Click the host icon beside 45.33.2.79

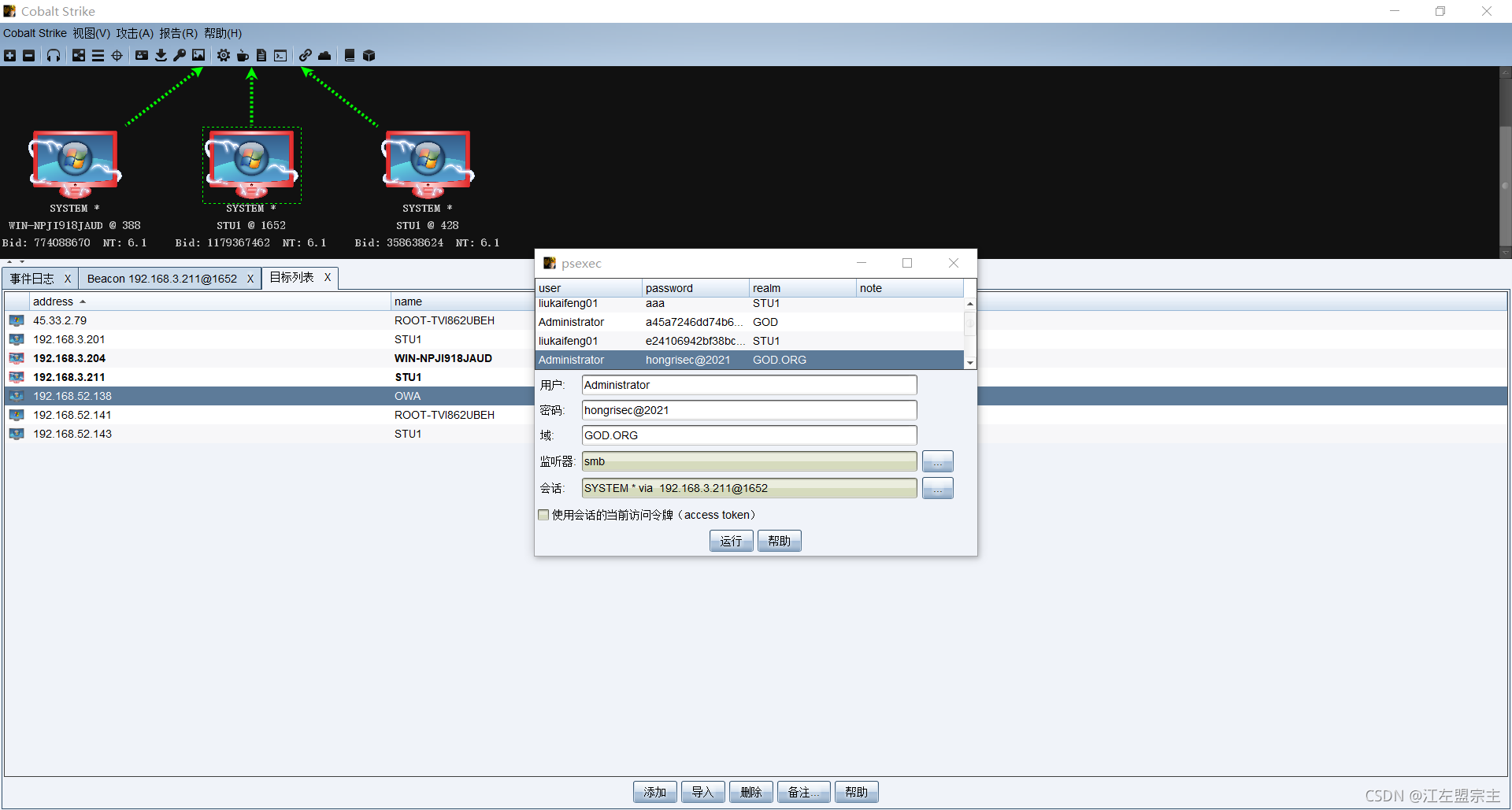[17, 320]
